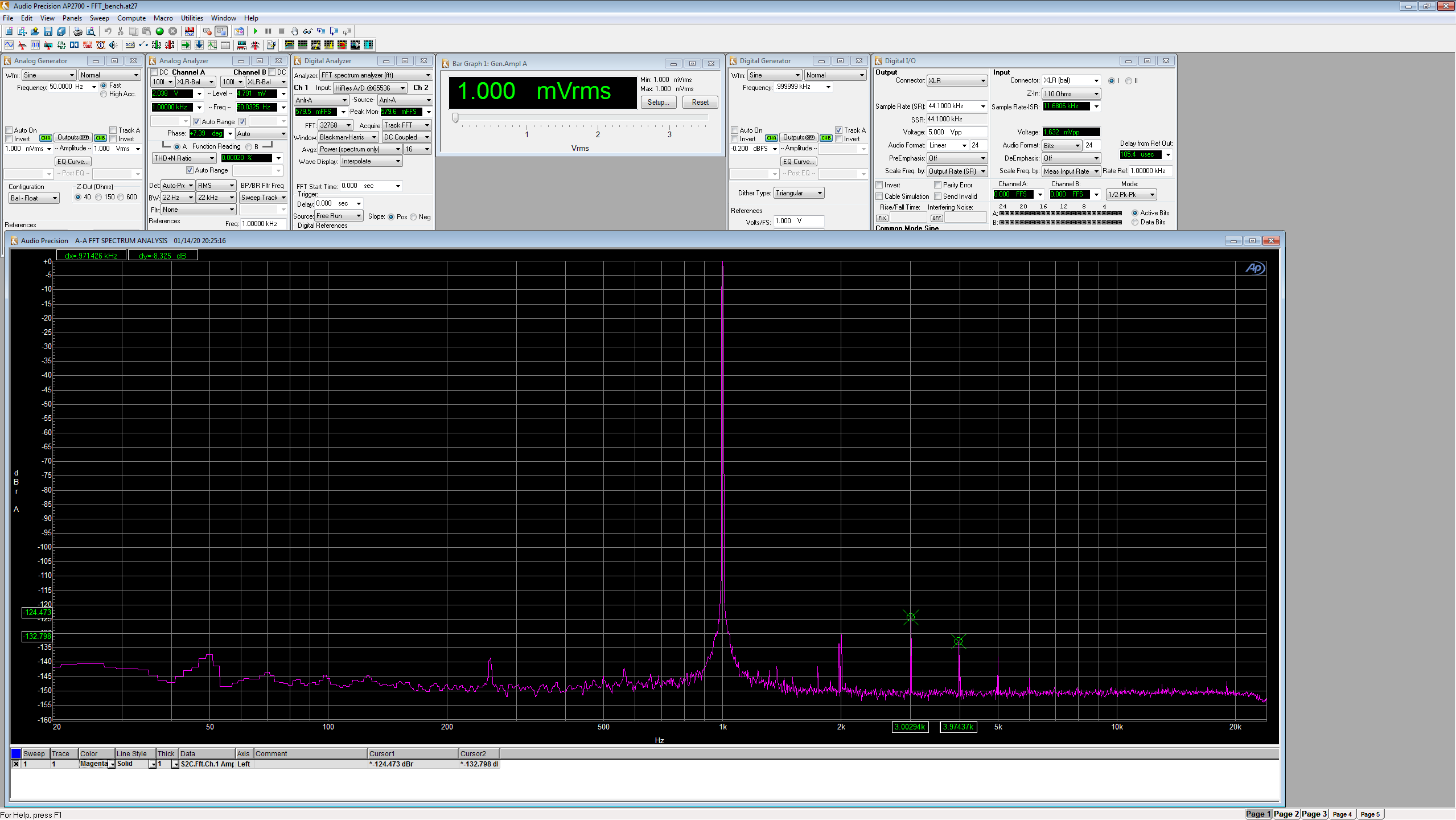Click EQ Curve... in Digital Generator
Viewport: 1456px width, 820px height.
799,162
